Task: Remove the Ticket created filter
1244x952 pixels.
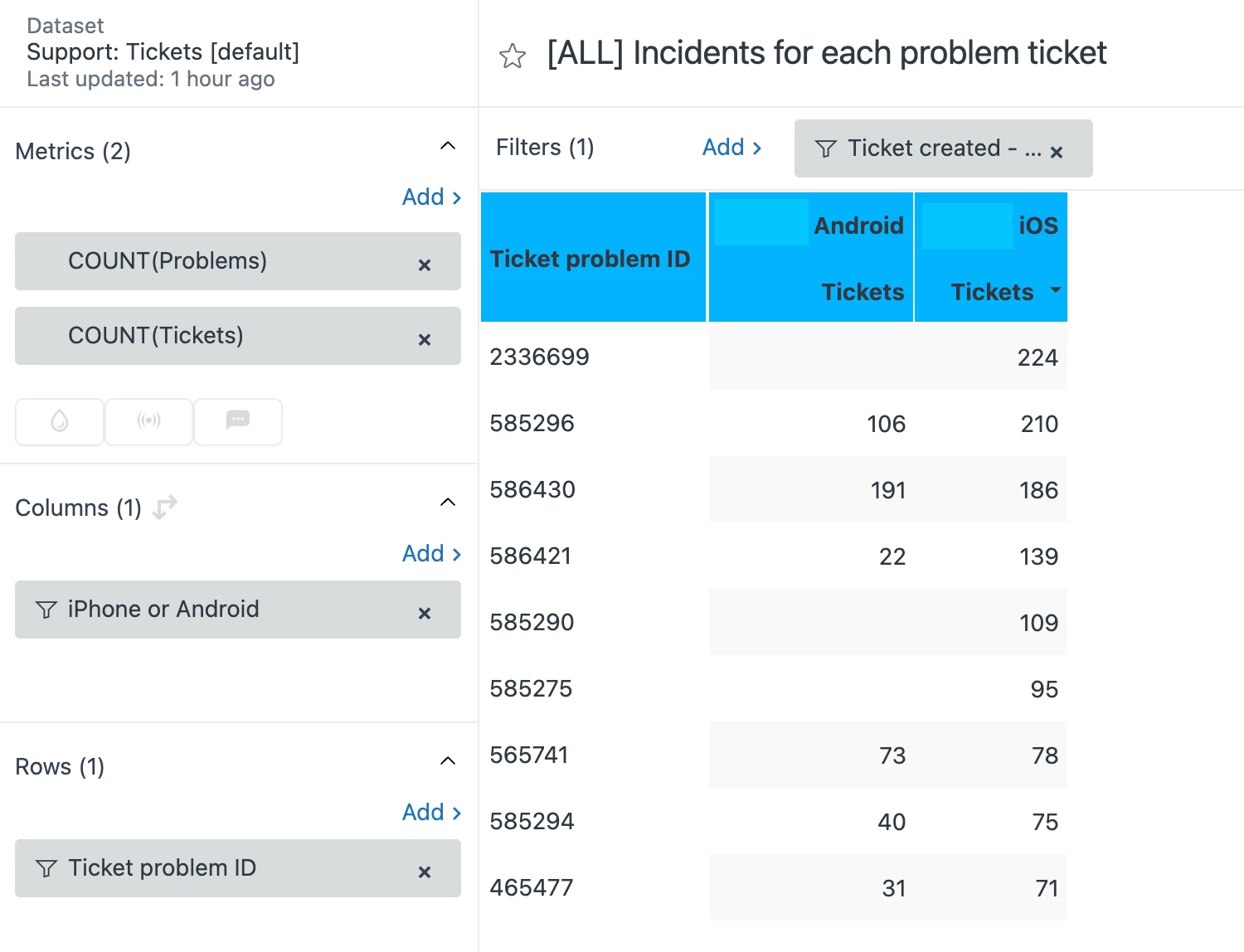Action: point(1057,153)
